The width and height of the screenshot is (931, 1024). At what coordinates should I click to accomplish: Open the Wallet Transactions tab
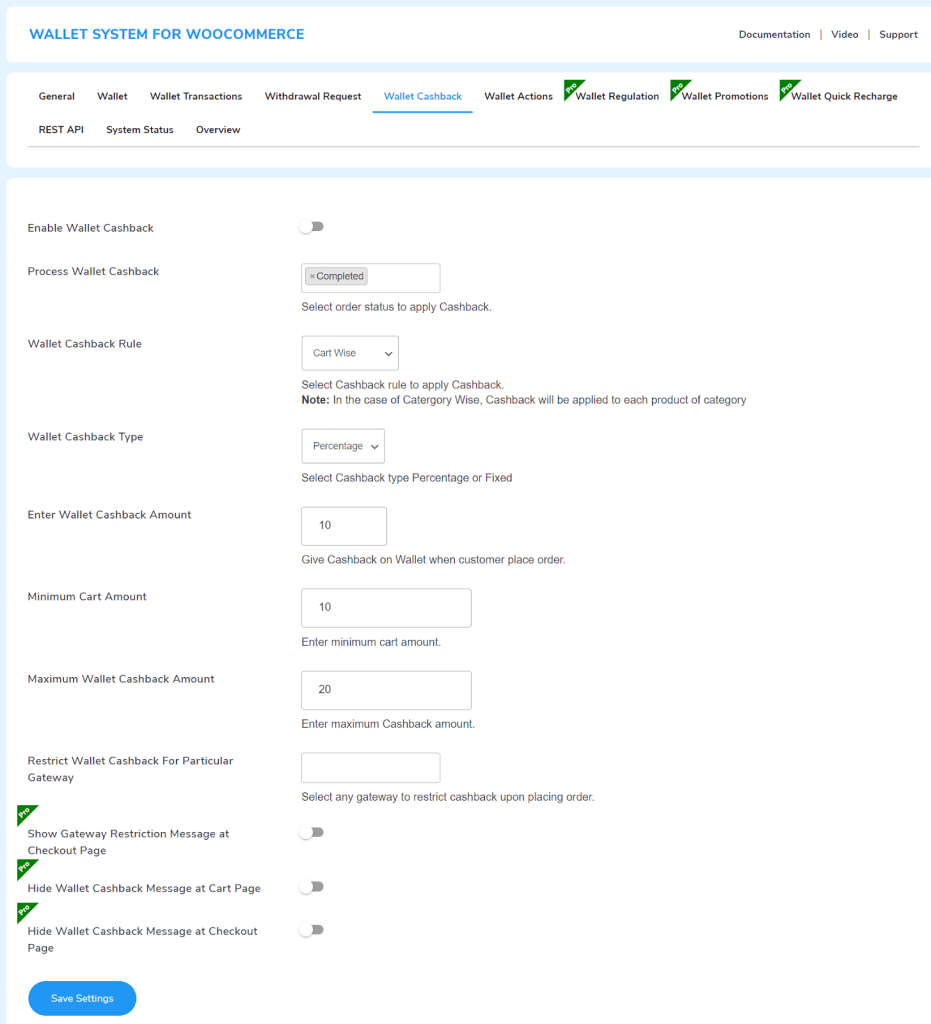click(x=196, y=96)
